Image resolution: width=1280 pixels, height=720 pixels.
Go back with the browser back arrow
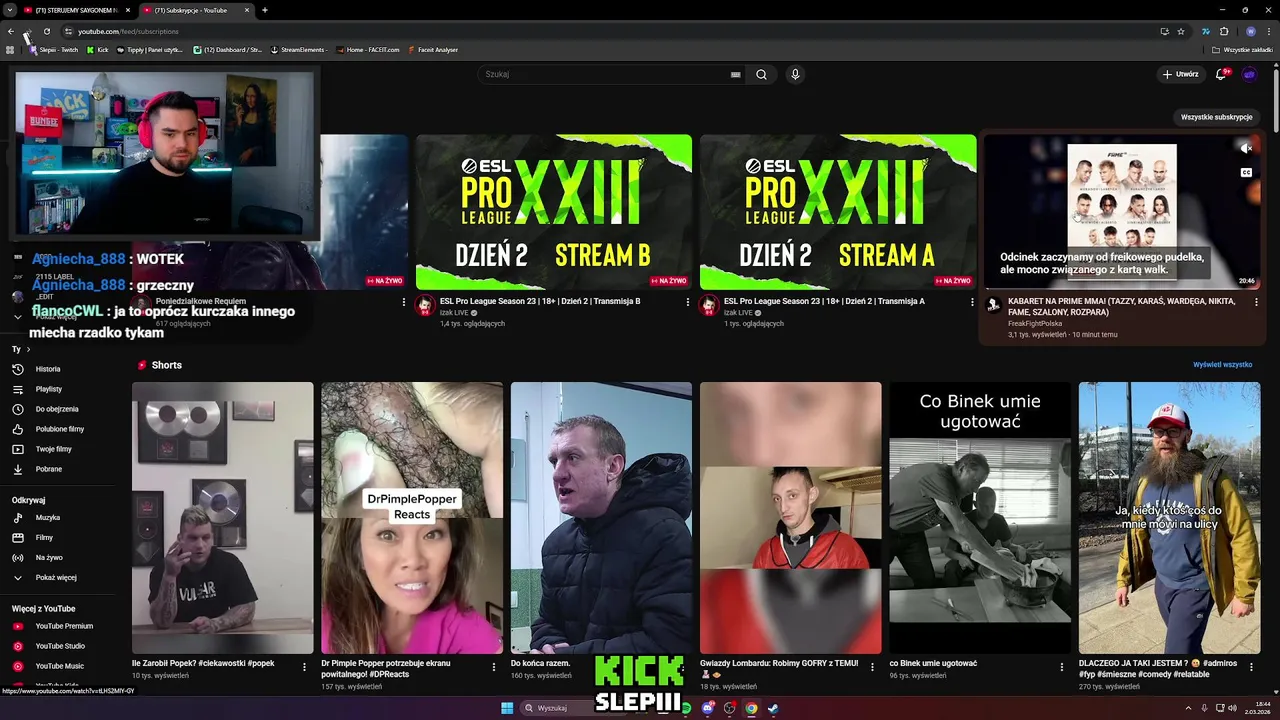[10, 31]
